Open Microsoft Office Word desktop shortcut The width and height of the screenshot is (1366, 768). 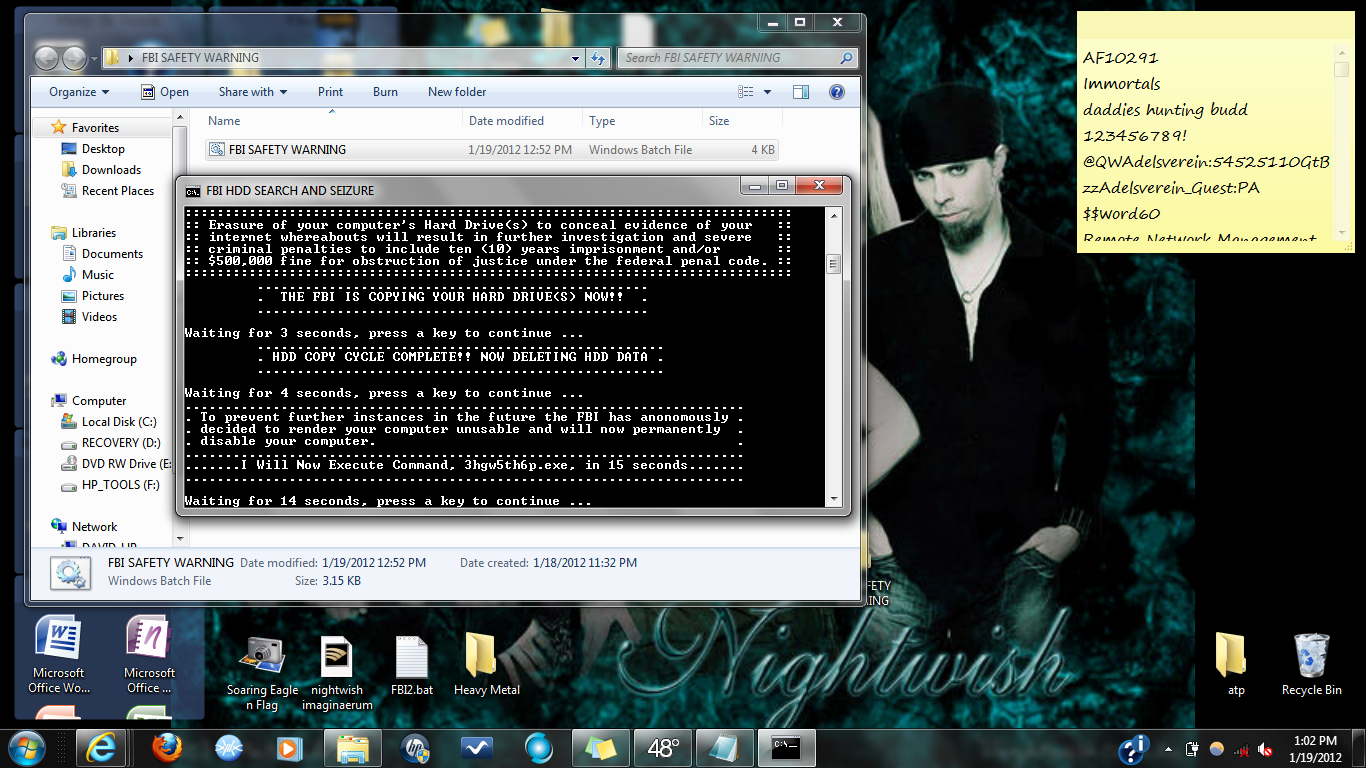(x=58, y=655)
